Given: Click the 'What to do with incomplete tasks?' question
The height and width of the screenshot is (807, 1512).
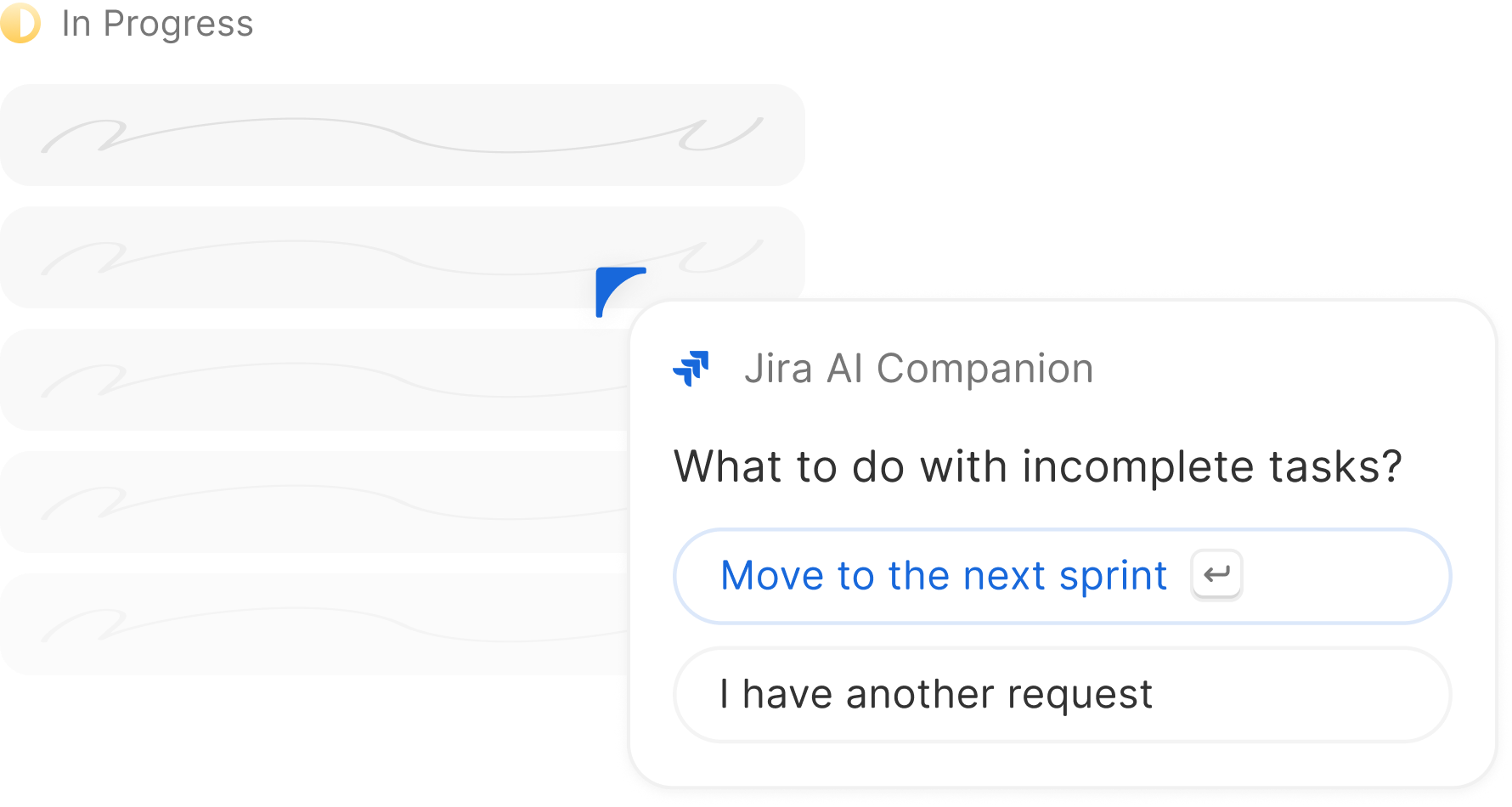Looking at the screenshot, I should click(x=1037, y=466).
